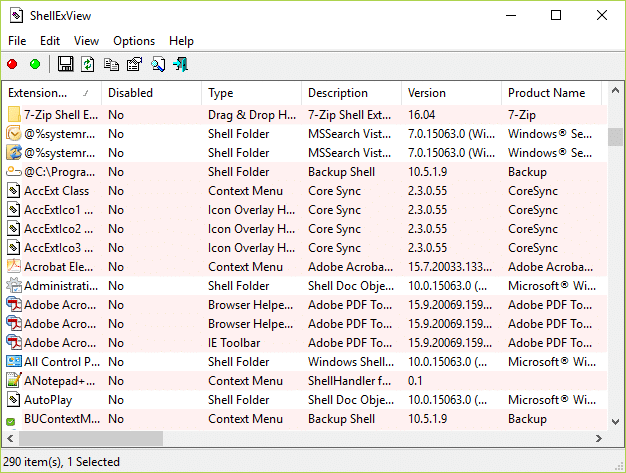Open the Properties toolbar icon
Viewport: 626px width, 473px height.
click(134, 65)
